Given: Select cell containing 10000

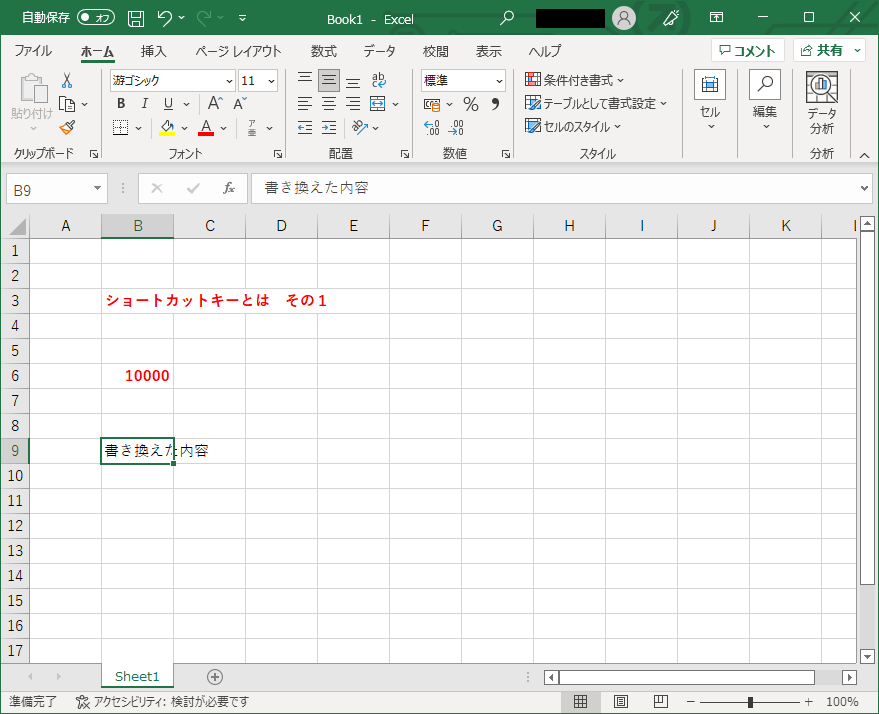Looking at the screenshot, I should click(x=137, y=375).
